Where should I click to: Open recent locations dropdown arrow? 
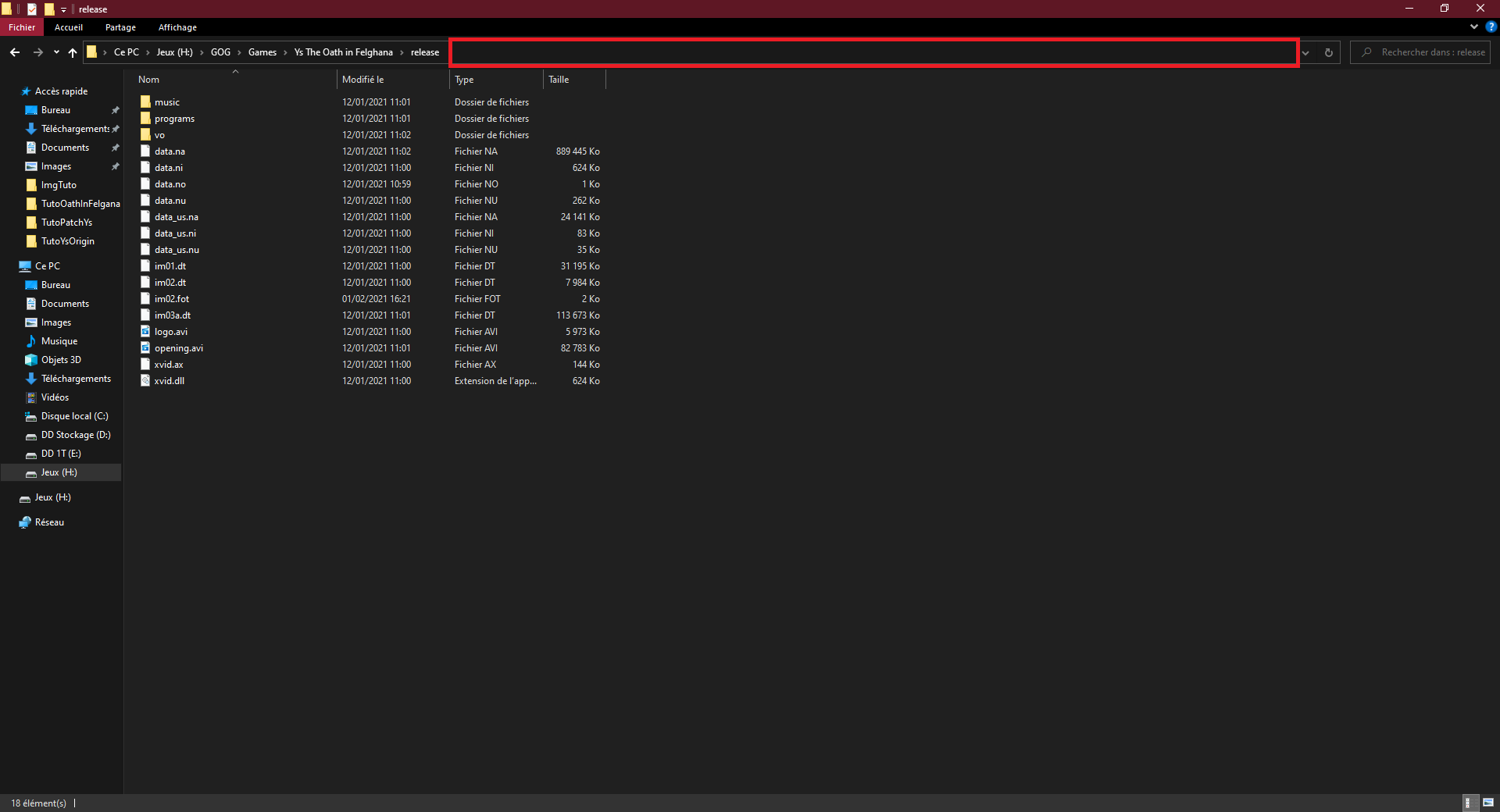(x=56, y=52)
